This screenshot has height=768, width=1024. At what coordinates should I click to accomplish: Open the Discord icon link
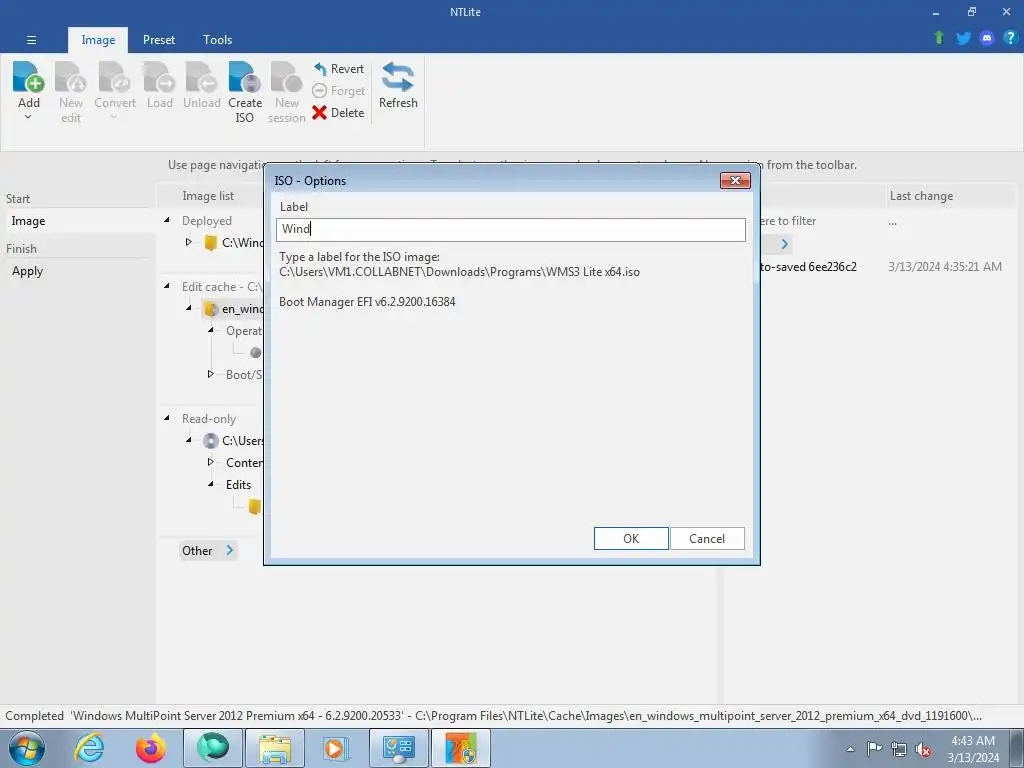[987, 38]
